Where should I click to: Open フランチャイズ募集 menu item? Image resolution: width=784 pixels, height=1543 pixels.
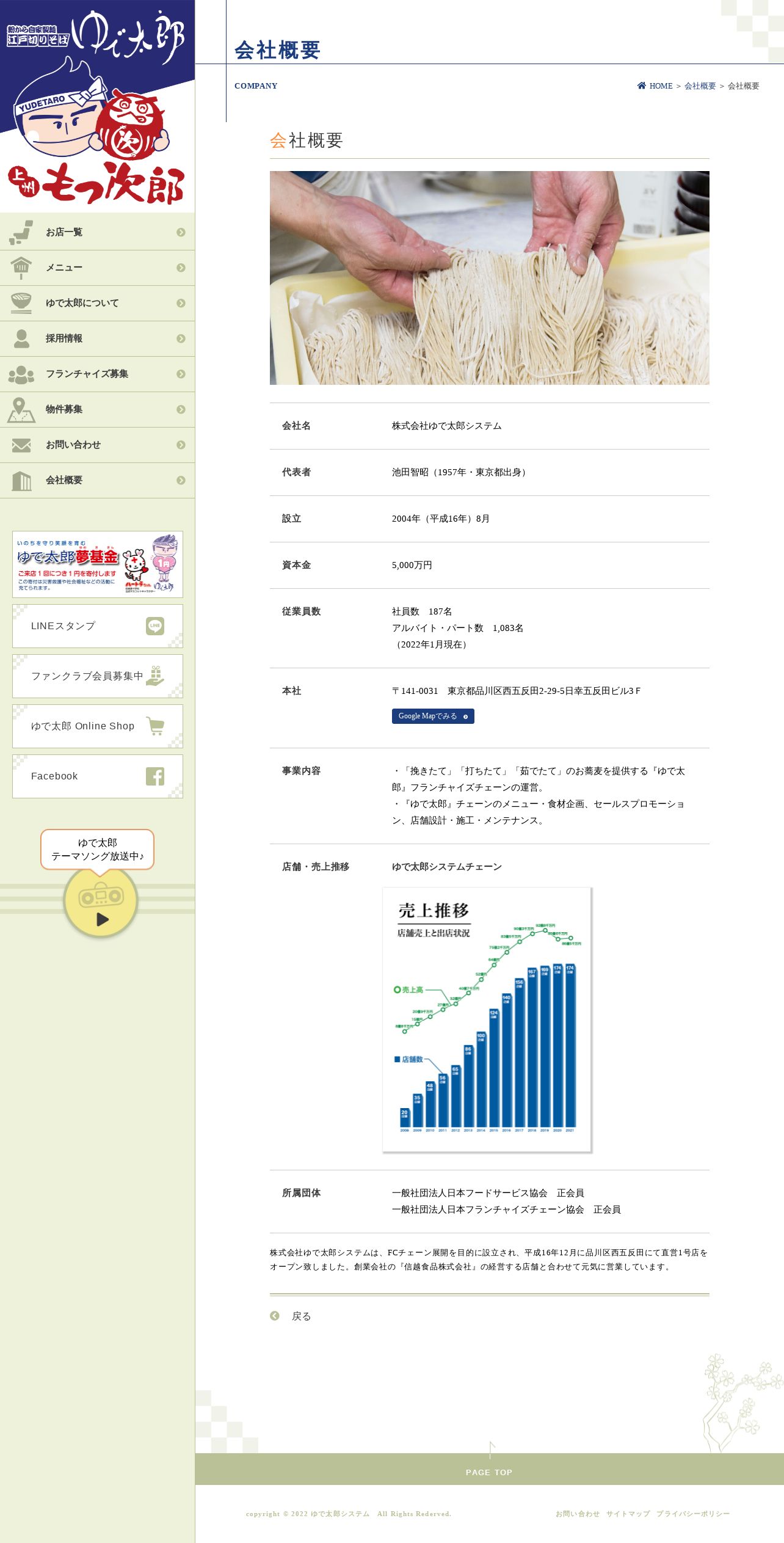pos(97,374)
